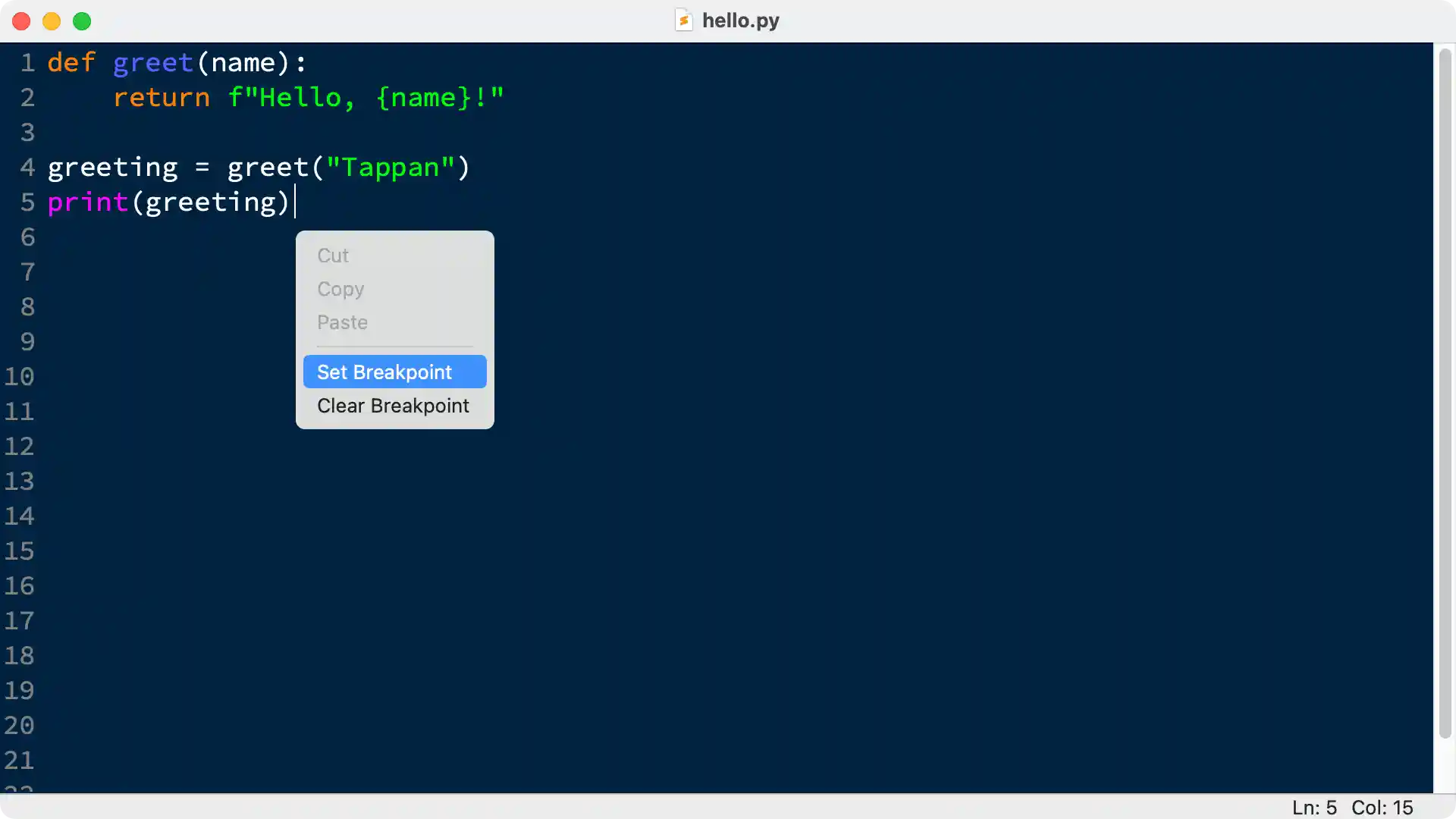
Task: Click the hello.py title text
Action: (741, 20)
